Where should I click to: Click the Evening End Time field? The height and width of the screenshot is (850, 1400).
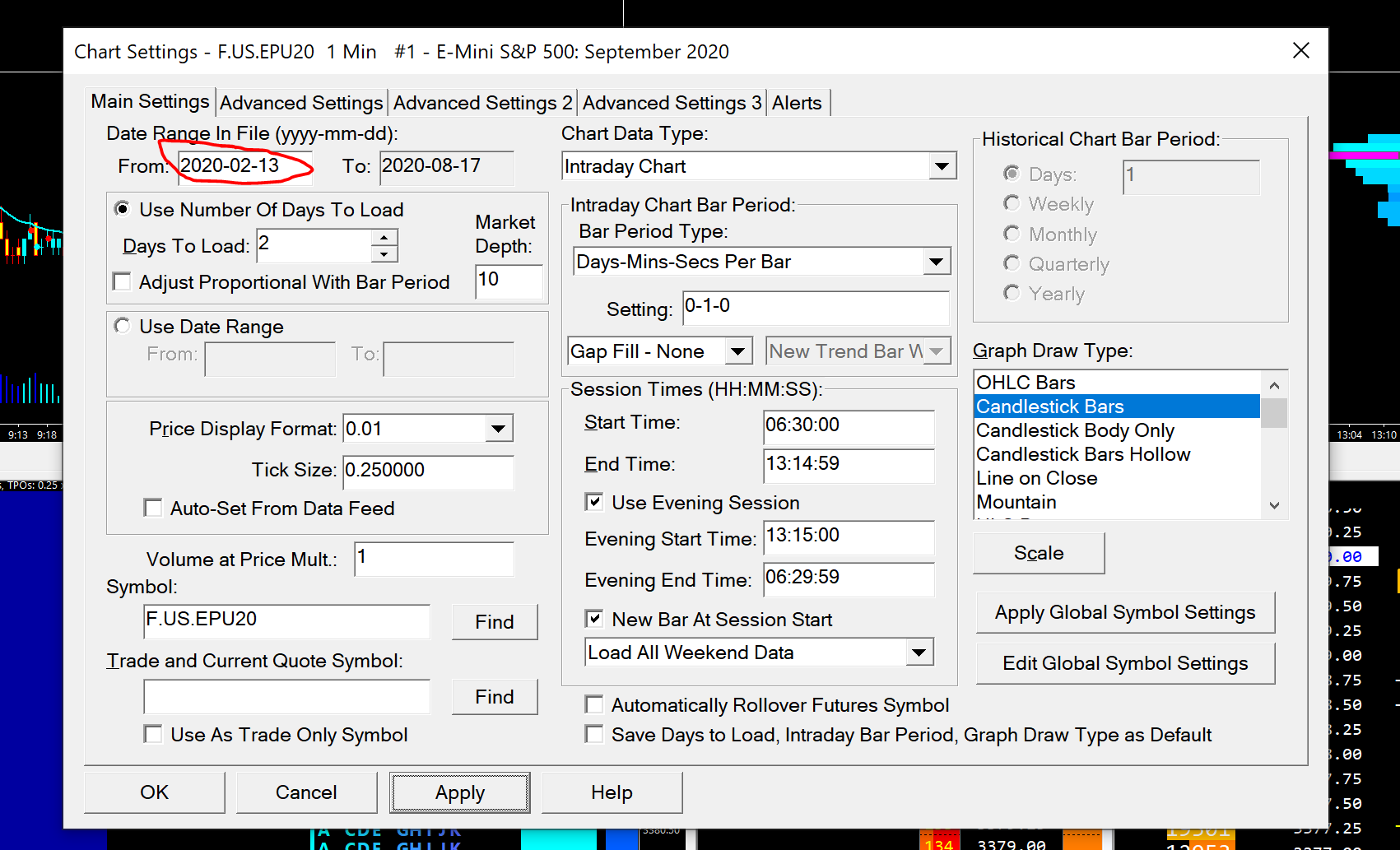coord(849,578)
